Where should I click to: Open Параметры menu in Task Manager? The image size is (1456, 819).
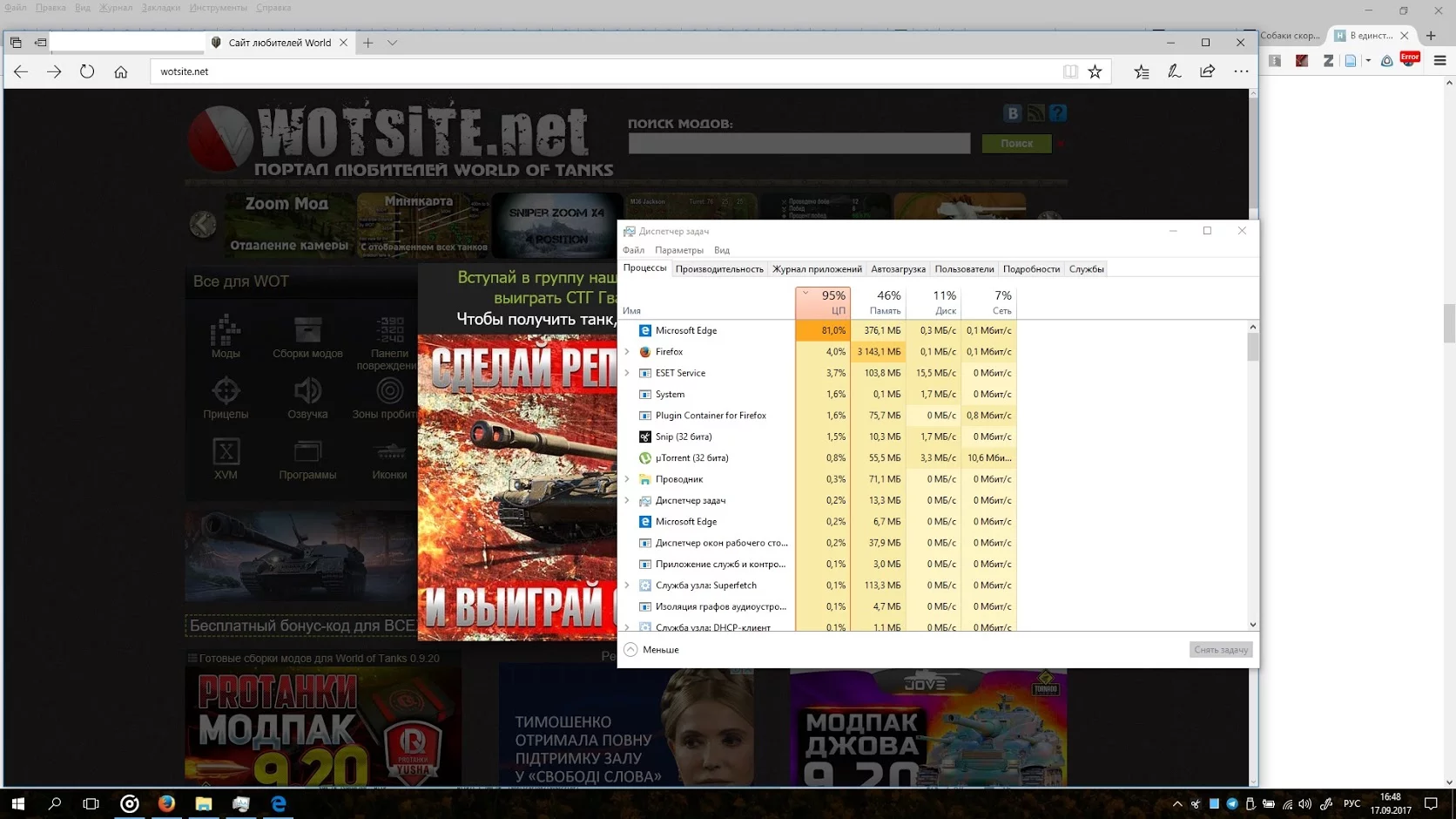(678, 250)
